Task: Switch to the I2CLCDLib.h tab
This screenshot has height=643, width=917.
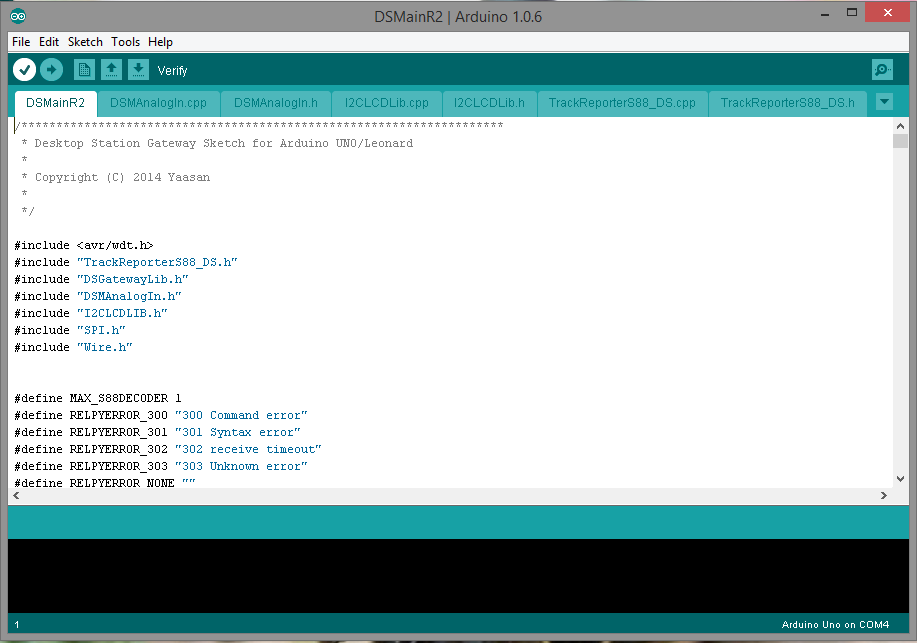Action: tap(489, 103)
